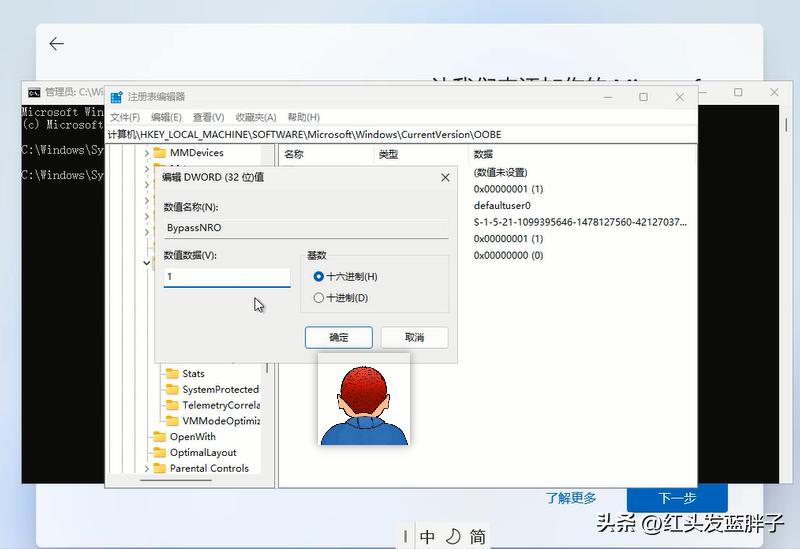Image resolution: width=800 pixels, height=549 pixels.
Task: Select the SystemProtected tree key
Action: [220, 389]
